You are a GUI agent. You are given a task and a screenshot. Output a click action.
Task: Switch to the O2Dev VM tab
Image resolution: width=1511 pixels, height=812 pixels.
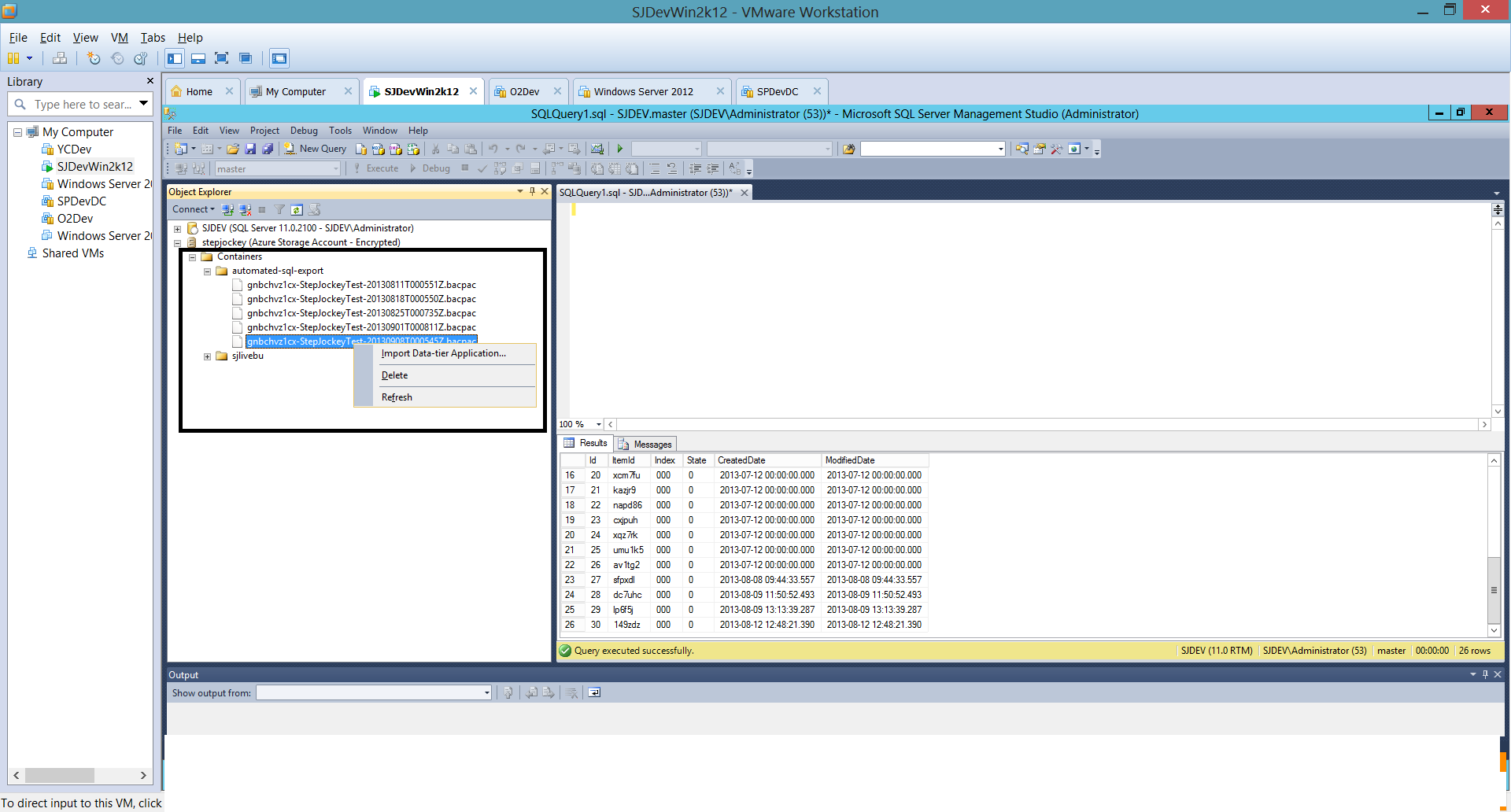pos(525,91)
